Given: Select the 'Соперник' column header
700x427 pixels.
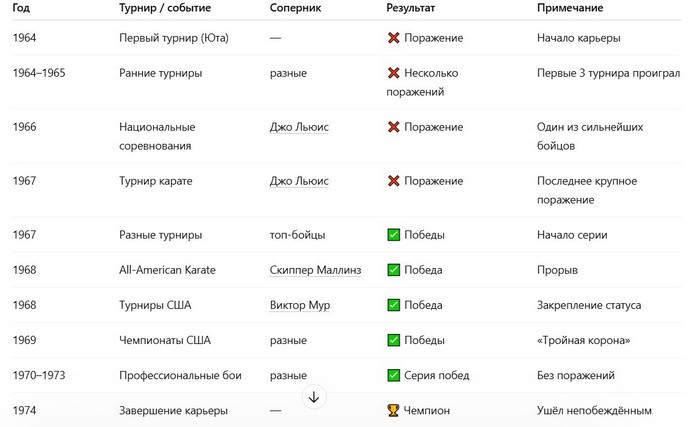Looking at the screenshot, I should (x=296, y=7).
